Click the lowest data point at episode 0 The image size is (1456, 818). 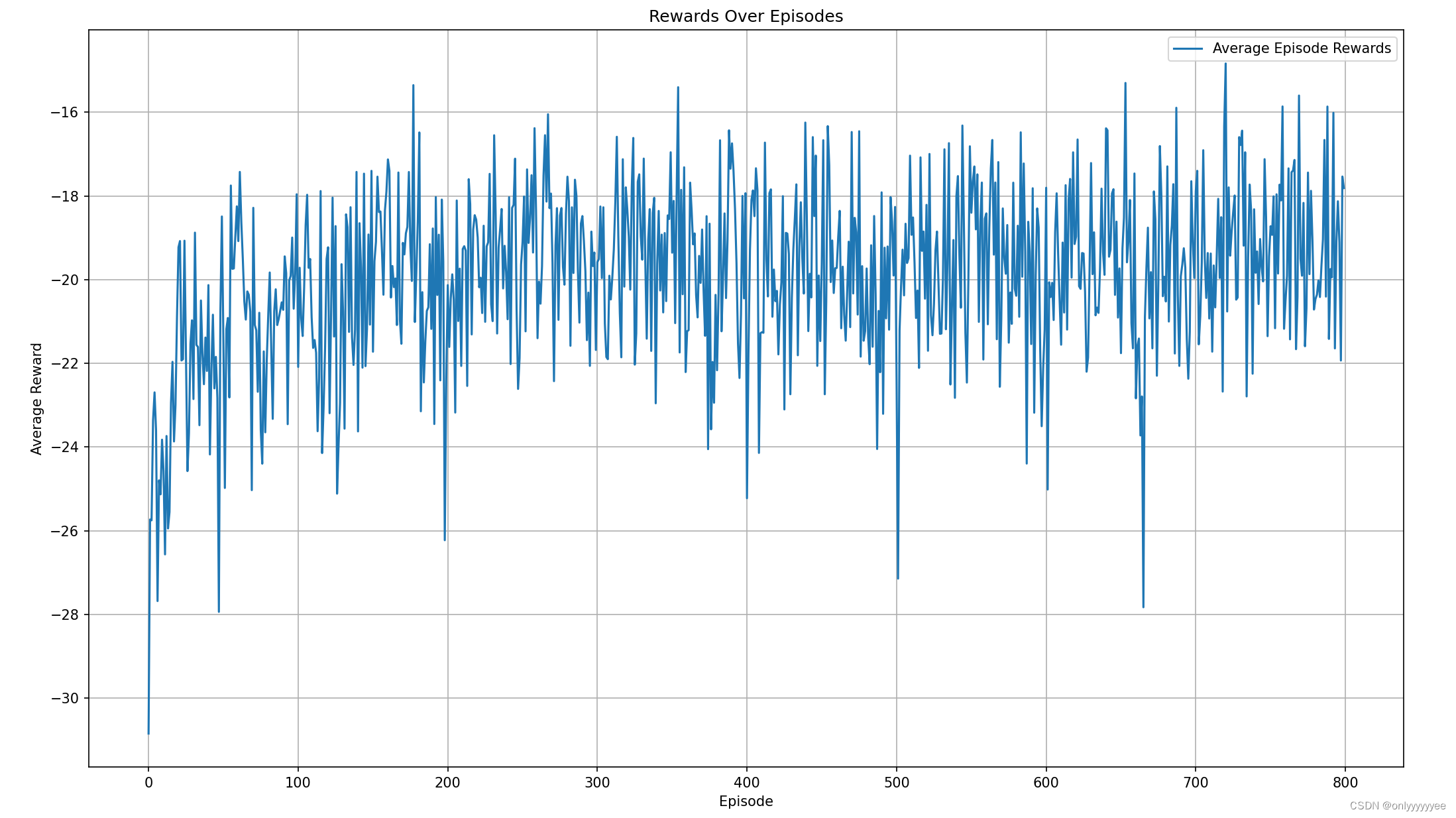coord(148,733)
